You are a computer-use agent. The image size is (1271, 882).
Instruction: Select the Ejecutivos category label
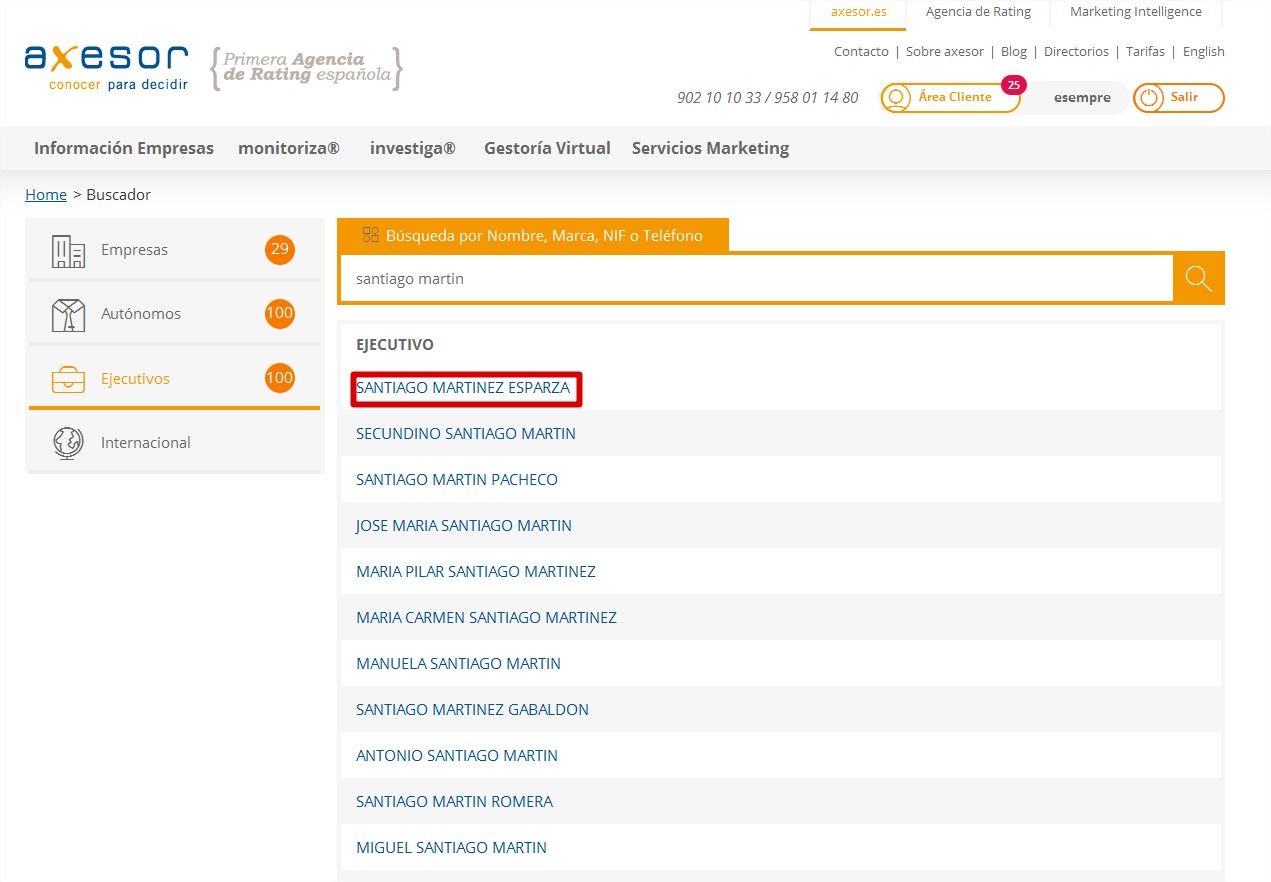135,379
